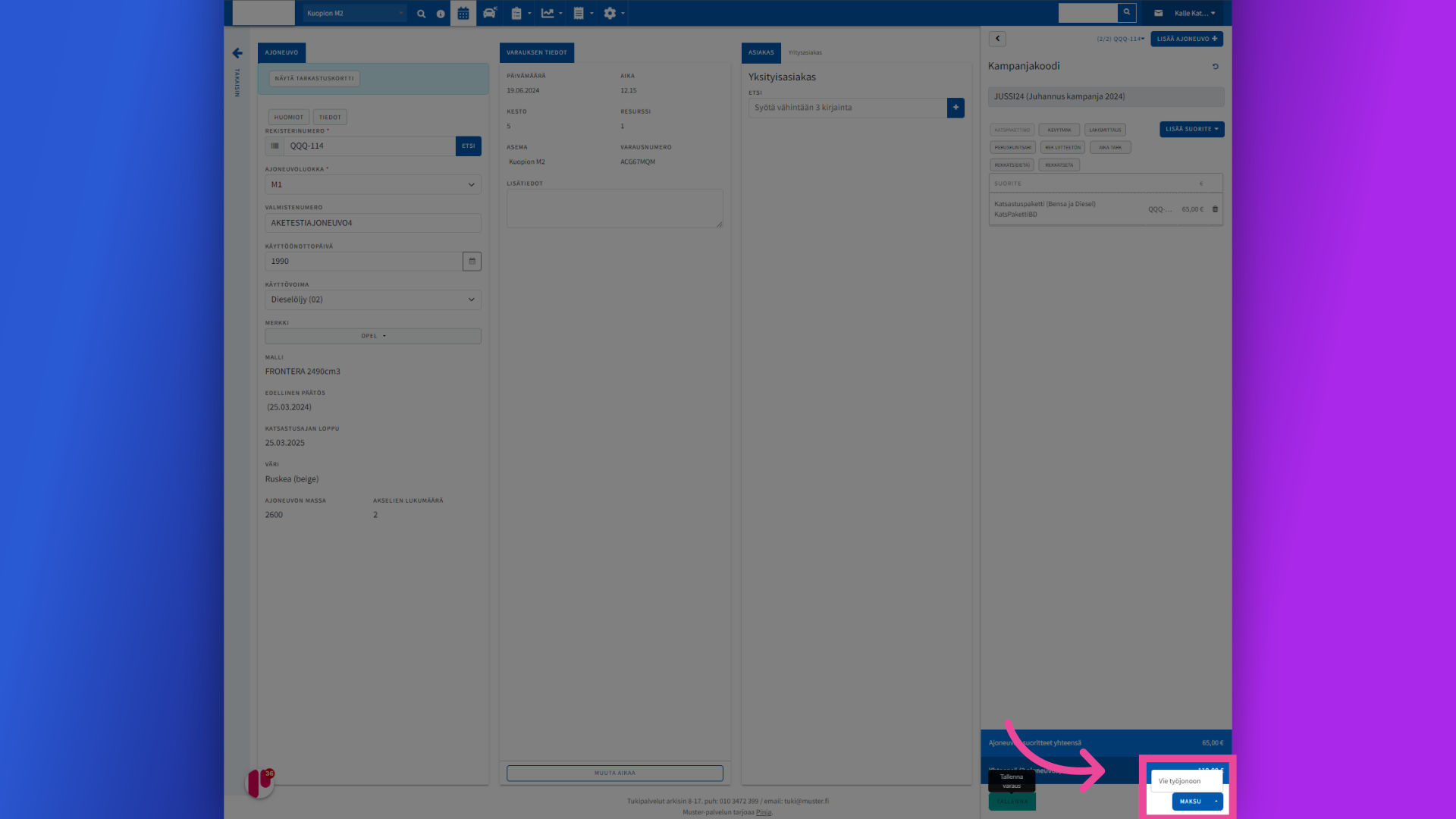Click the car with plus icon
The width and height of the screenshot is (1456, 819).
[490, 13]
